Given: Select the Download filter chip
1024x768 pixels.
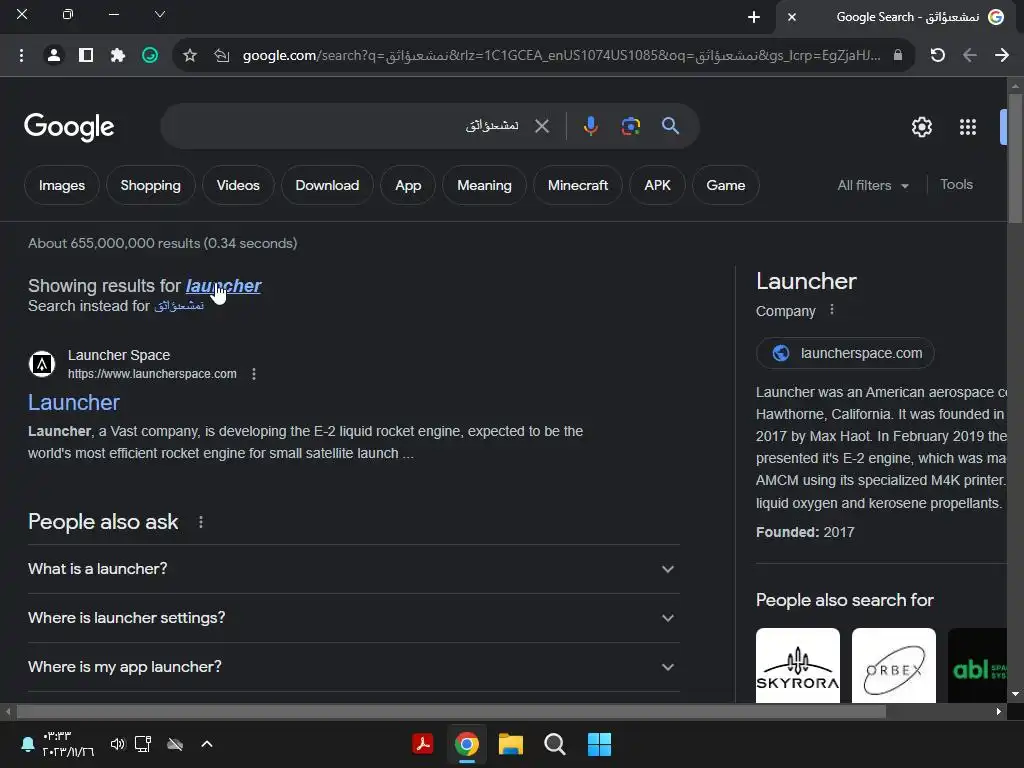Looking at the screenshot, I should tap(327, 185).
